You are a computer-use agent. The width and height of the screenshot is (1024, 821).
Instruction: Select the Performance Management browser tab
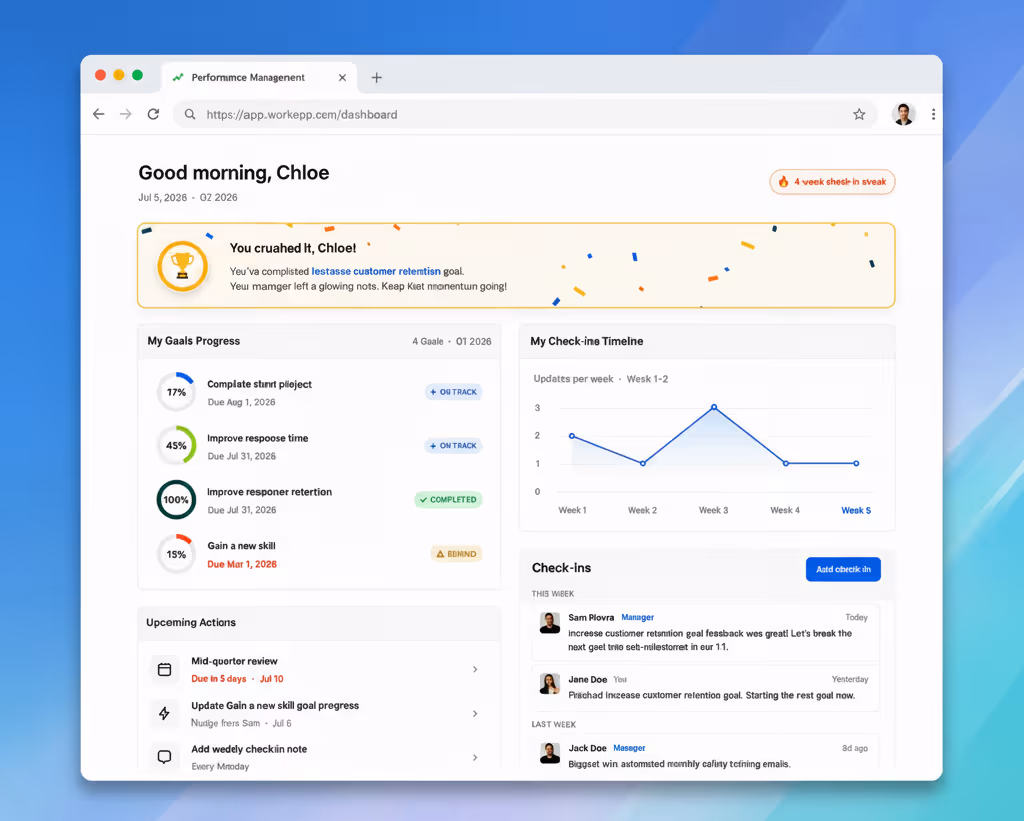[x=259, y=78]
